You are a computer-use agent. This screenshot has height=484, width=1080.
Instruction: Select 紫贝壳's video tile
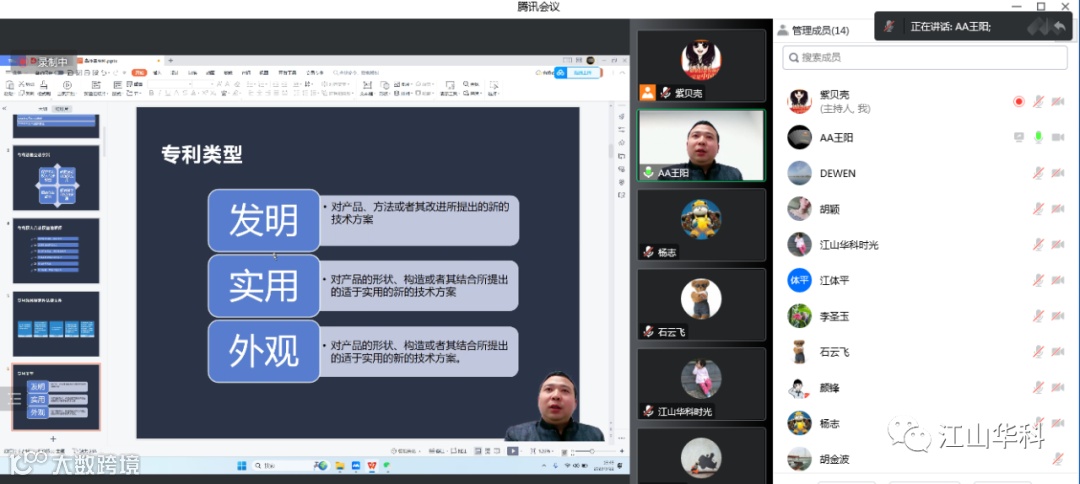[701, 66]
